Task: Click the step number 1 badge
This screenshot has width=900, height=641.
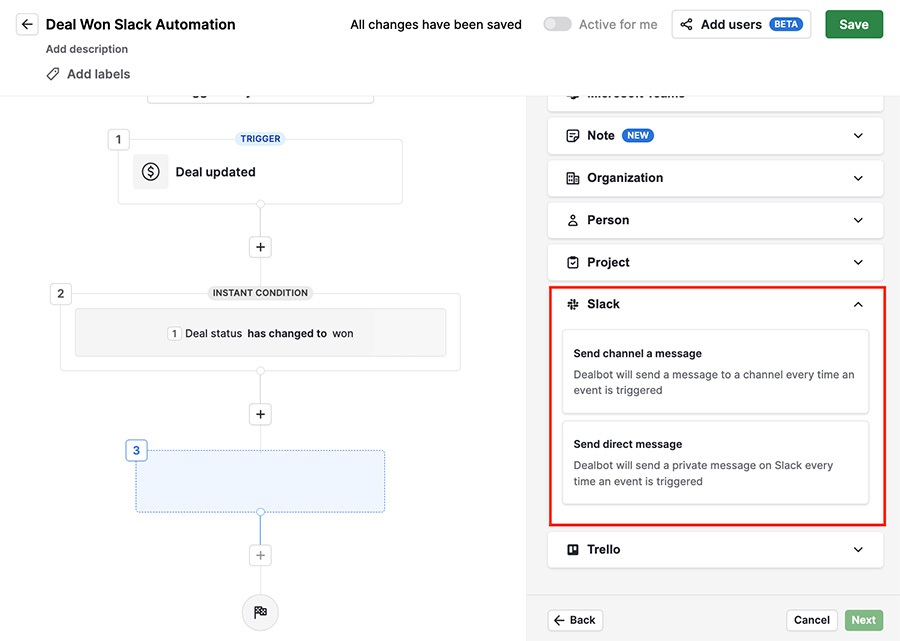Action: 118,139
